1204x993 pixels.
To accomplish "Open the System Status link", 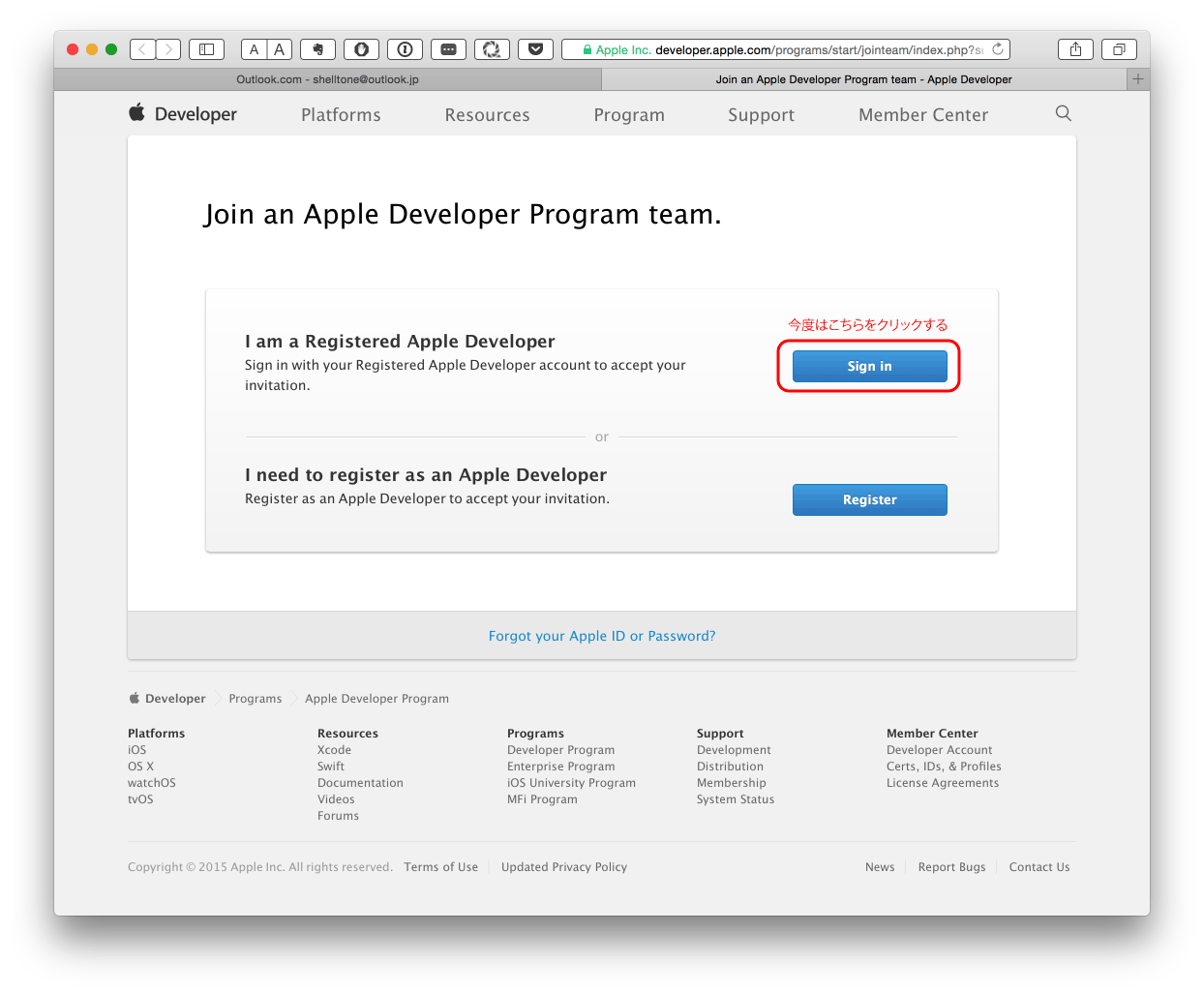I will coord(736,799).
